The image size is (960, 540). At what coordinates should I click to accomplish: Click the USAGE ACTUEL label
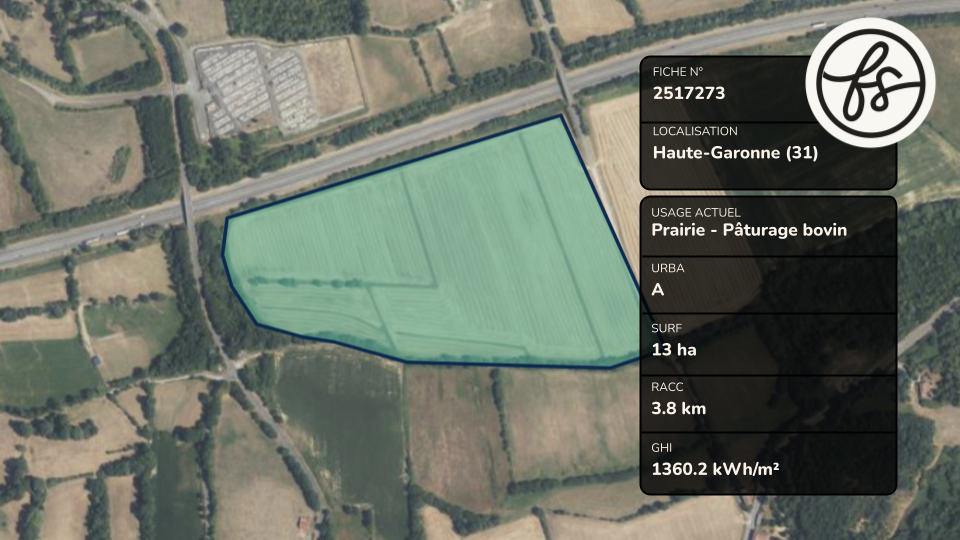click(696, 212)
